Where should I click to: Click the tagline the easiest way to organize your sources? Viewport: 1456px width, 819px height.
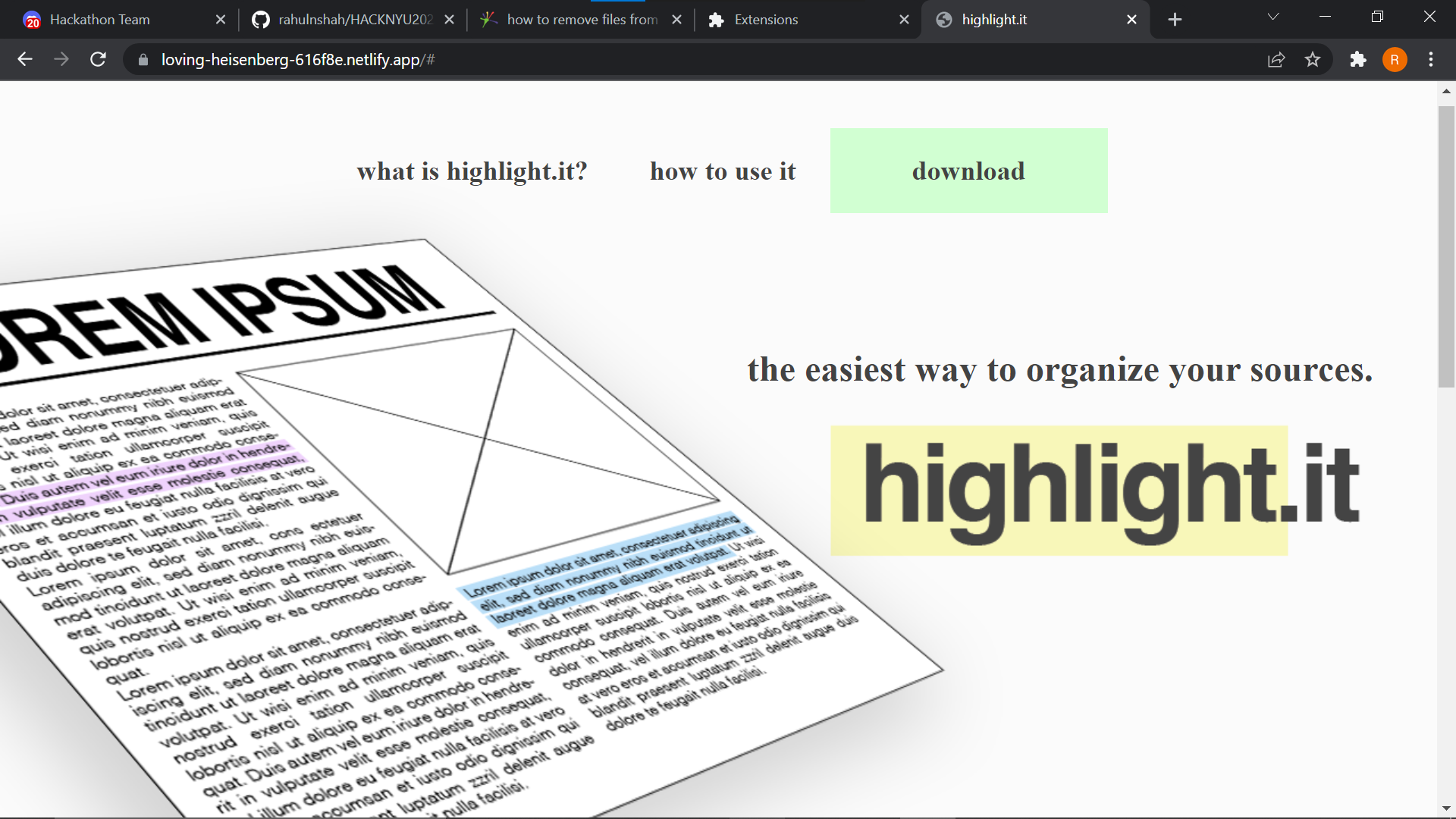coord(1060,371)
